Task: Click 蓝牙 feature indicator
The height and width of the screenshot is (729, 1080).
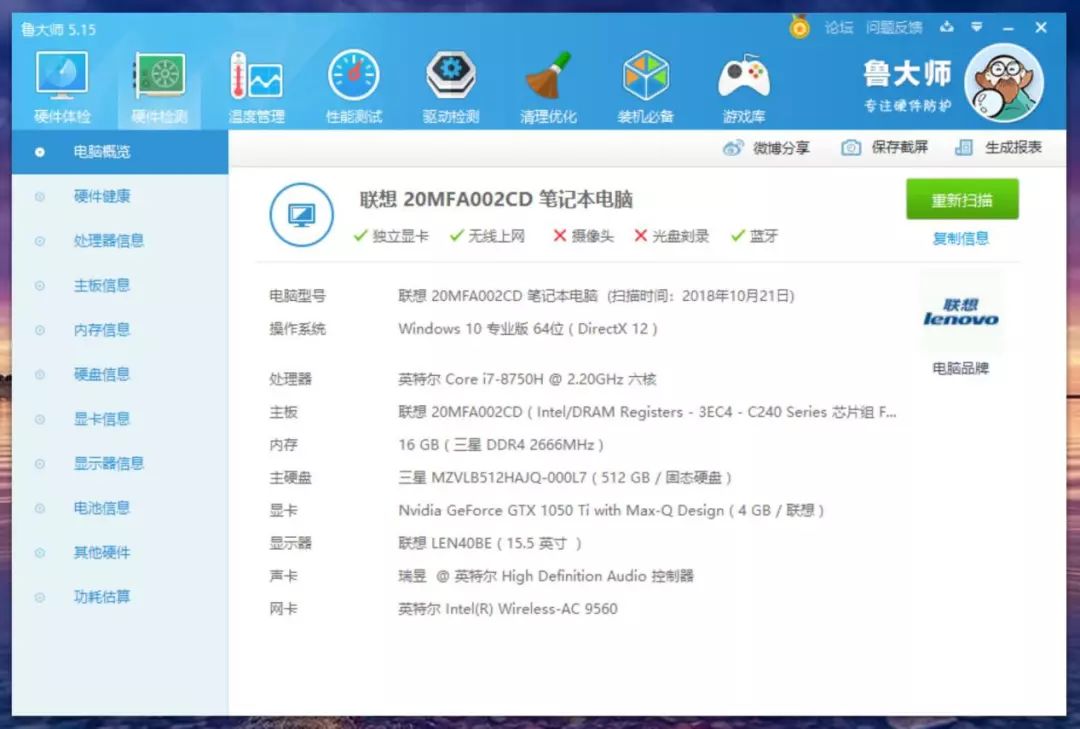Action: pos(755,236)
